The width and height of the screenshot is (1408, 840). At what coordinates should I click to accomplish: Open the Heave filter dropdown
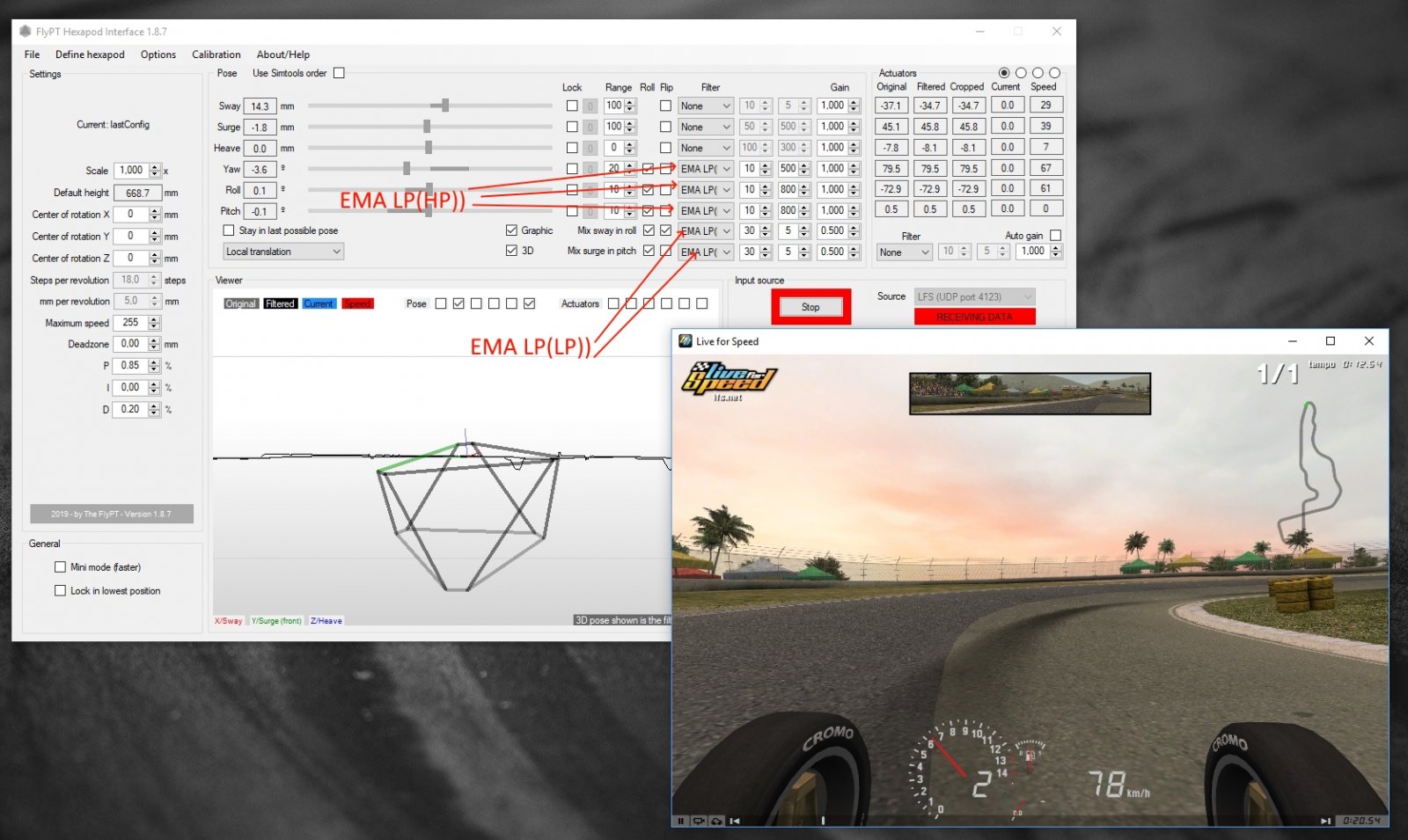pos(706,148)
